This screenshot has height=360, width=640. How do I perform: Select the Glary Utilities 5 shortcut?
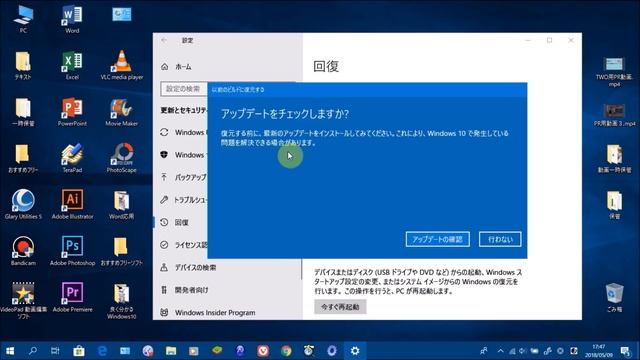(x=23, y=205)
